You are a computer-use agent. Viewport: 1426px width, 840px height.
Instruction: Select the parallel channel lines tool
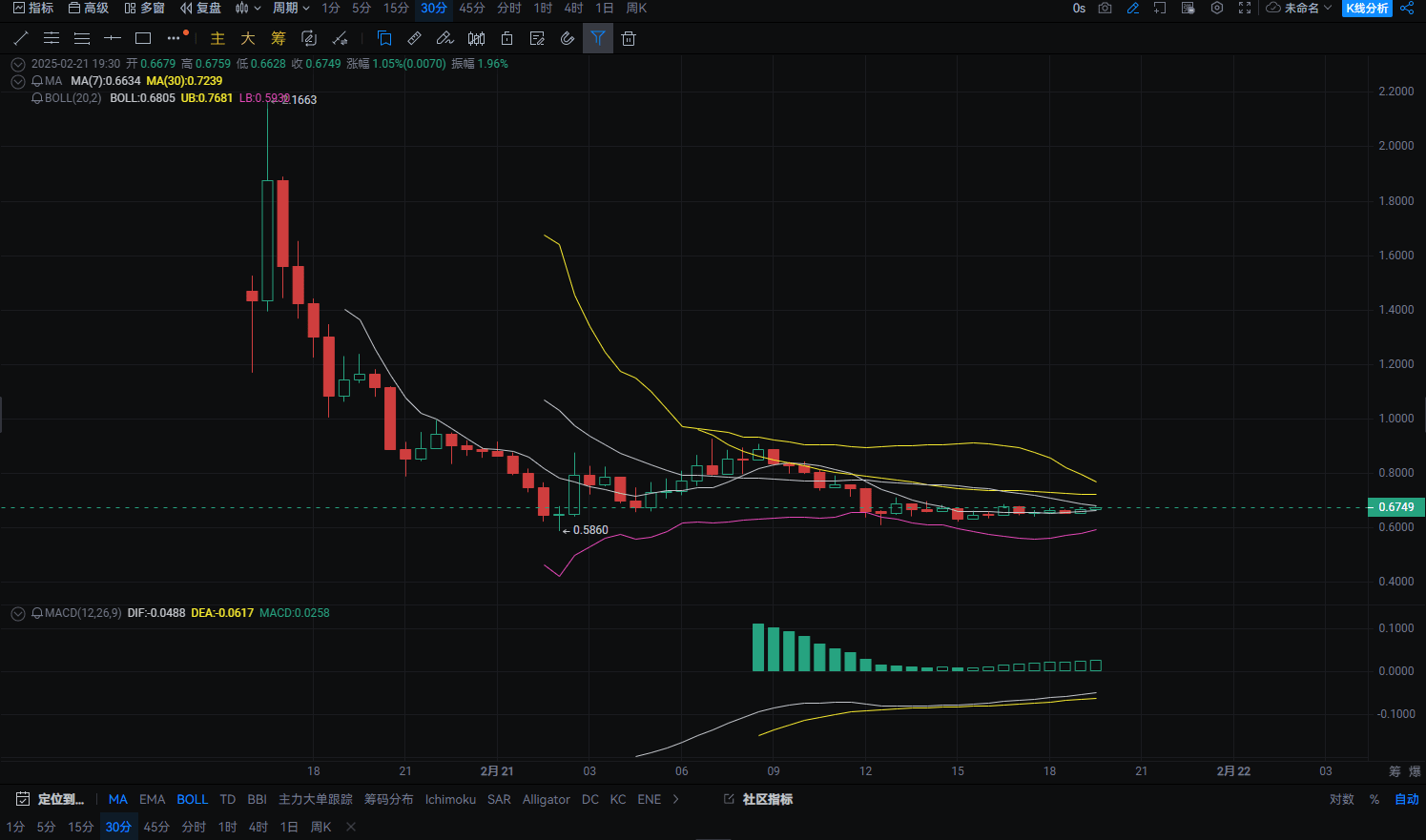tap(52, 38)
